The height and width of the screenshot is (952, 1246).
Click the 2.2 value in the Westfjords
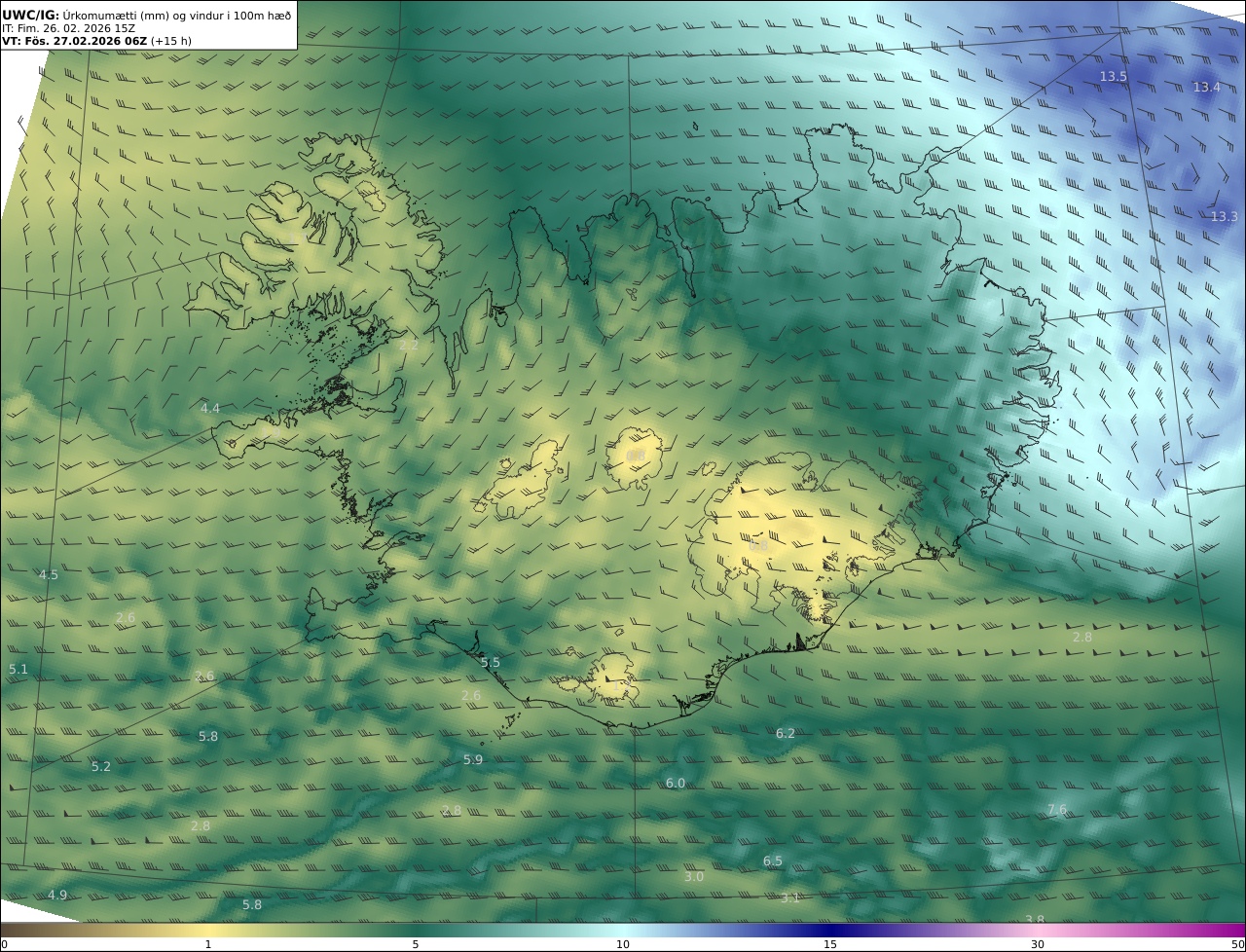(409, 345)
